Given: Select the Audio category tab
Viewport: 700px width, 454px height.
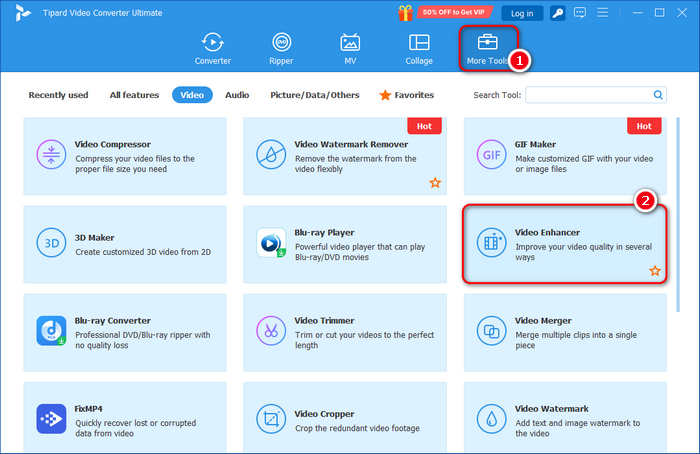Looking at the screenshot, I should [x=237, y=95].
